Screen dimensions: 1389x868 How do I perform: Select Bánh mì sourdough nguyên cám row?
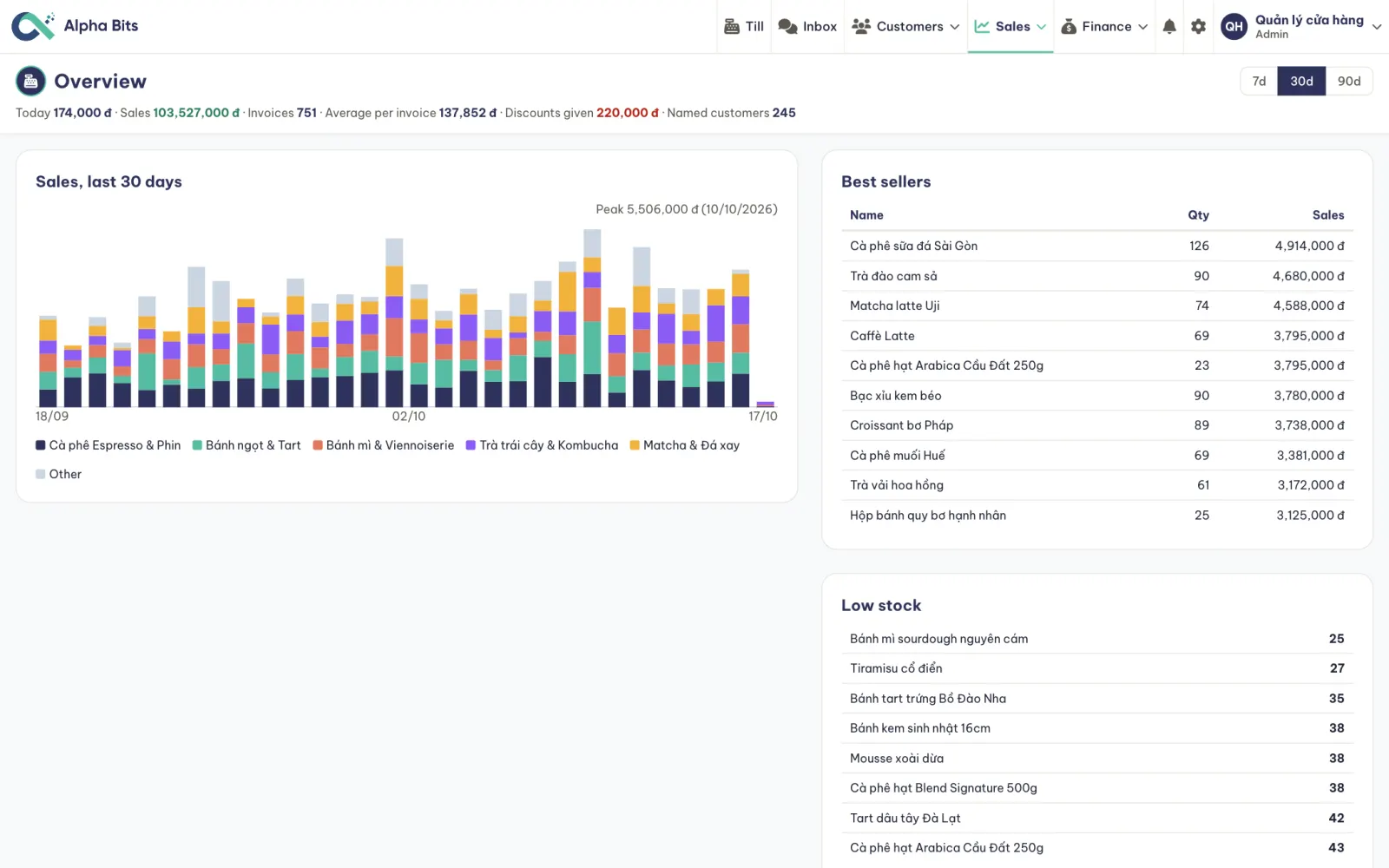click(1097, 639)
